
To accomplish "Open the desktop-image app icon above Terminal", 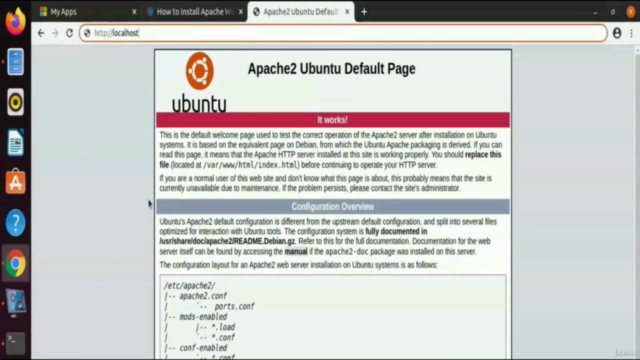I will 15,303.
